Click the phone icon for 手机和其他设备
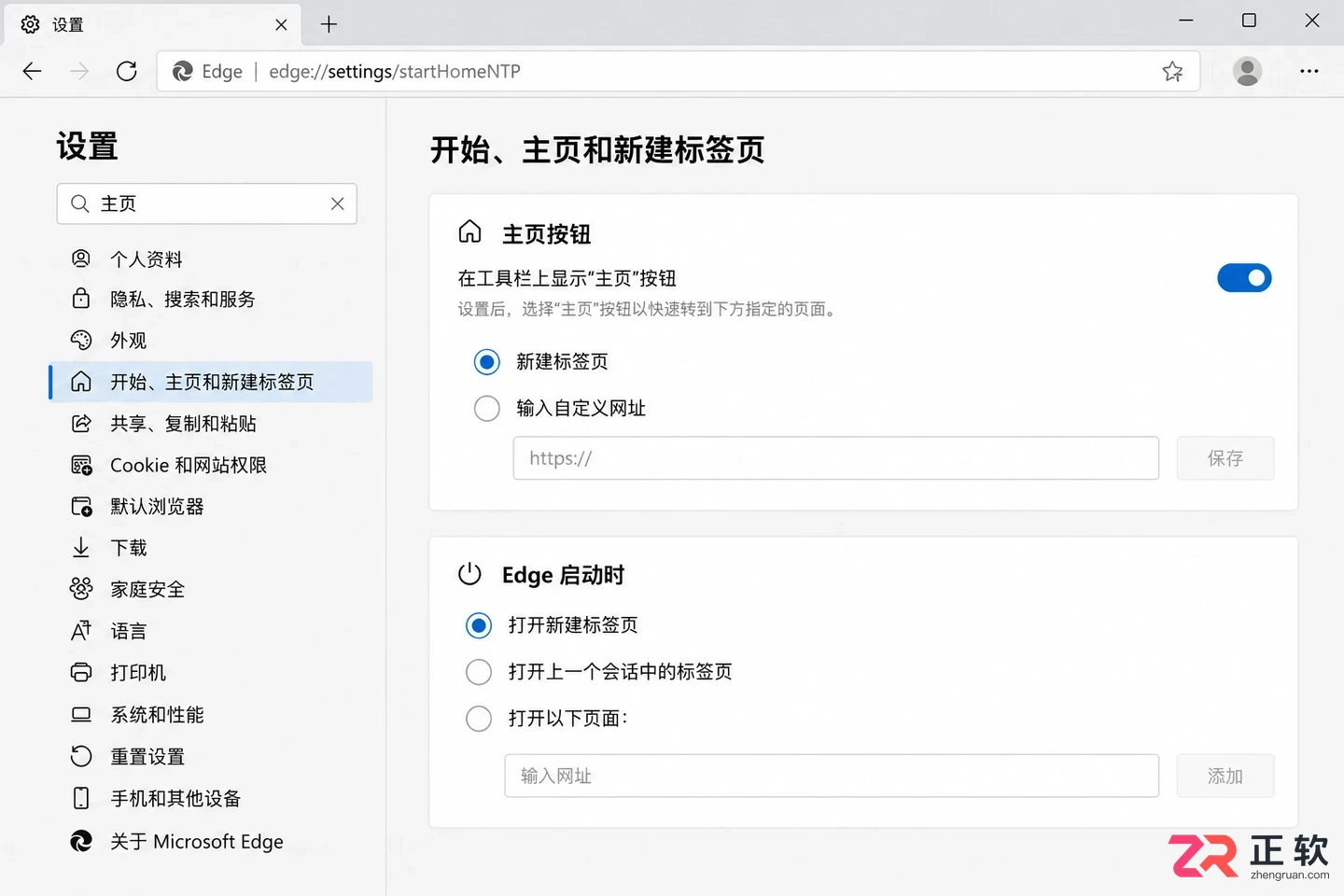Viewport: 1344px width, 896px height. tap(81, 798)
